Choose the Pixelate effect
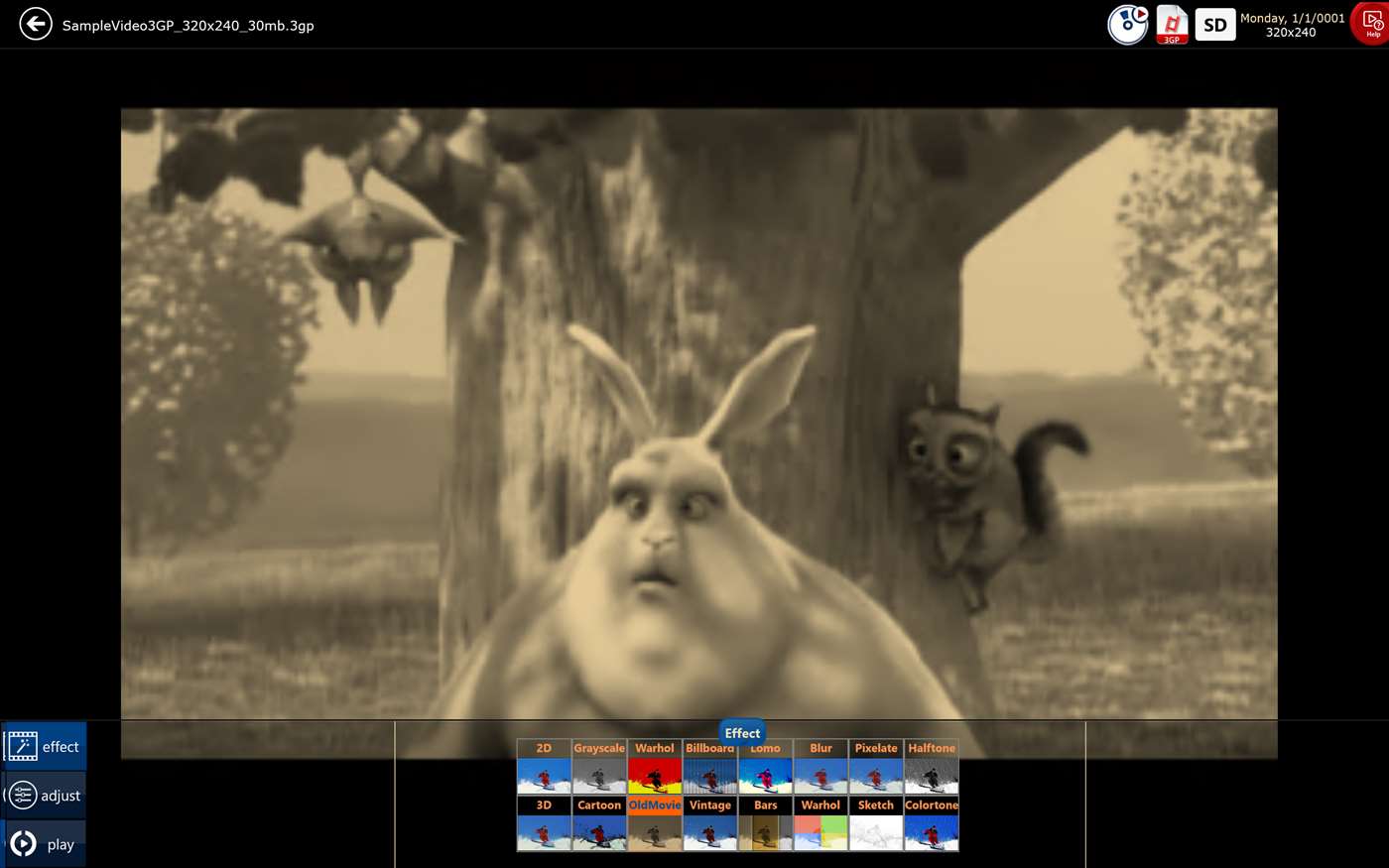1389x868 pixels. [x=876, y=768]
